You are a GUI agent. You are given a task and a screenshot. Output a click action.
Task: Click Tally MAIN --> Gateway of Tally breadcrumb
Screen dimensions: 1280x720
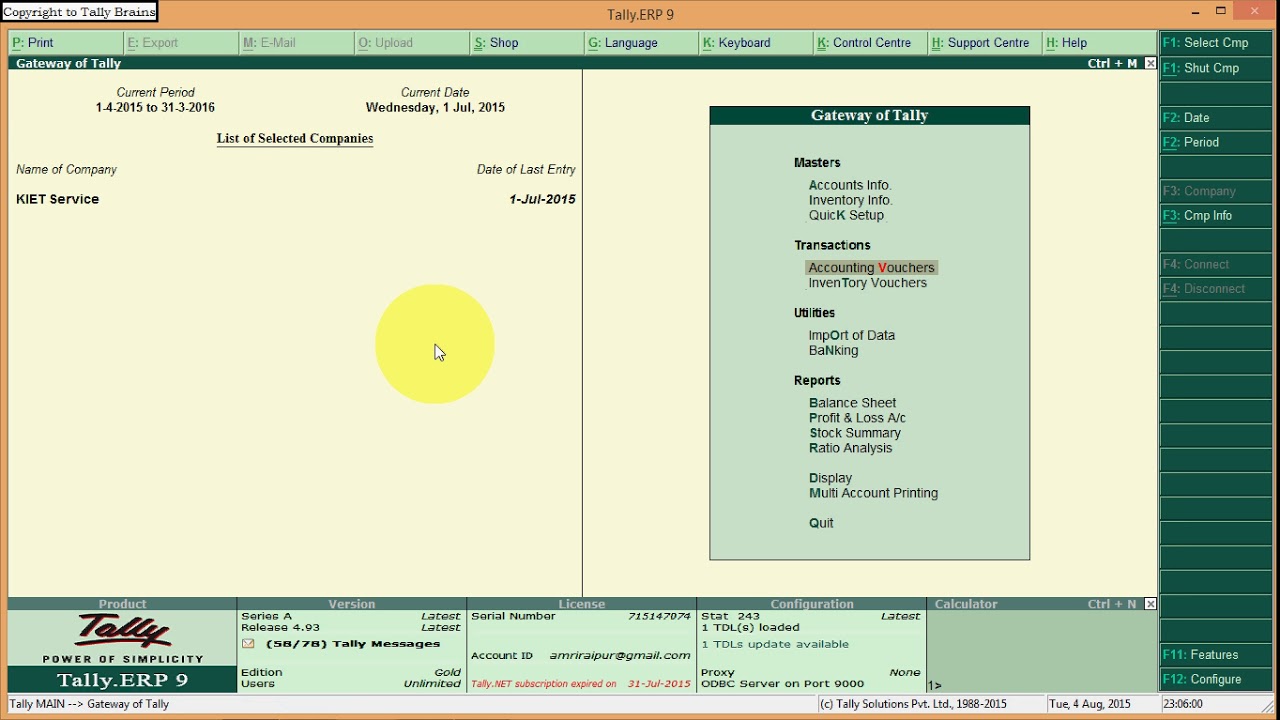point(89,704)
